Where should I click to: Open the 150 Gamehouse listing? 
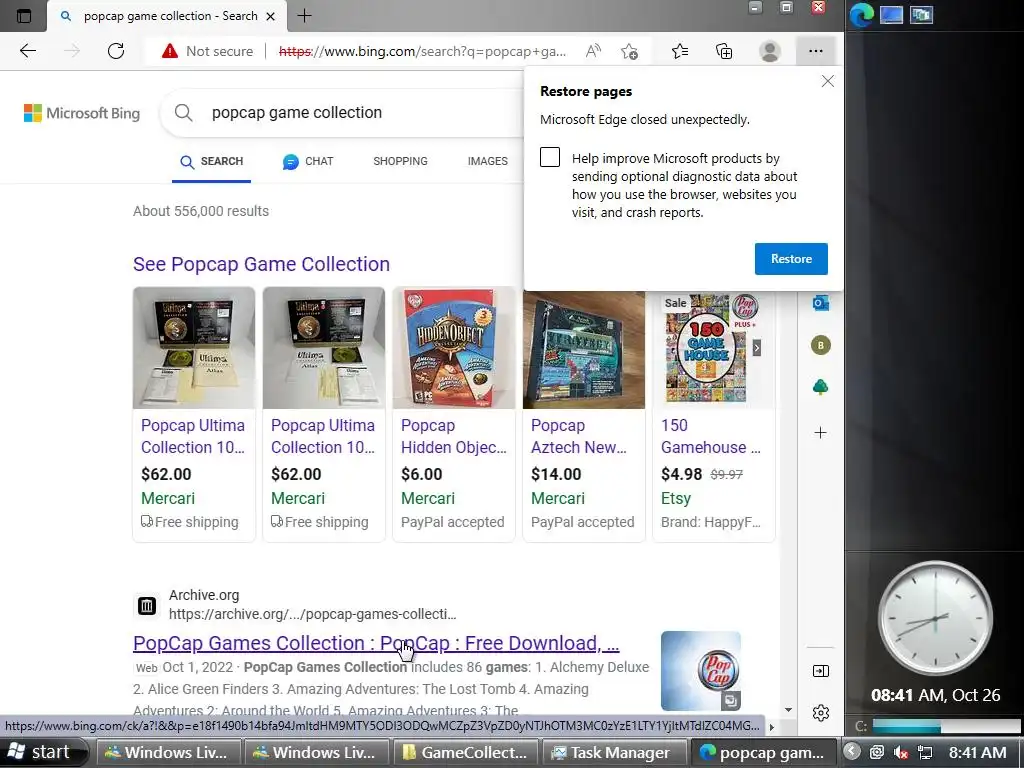[711, 436]
